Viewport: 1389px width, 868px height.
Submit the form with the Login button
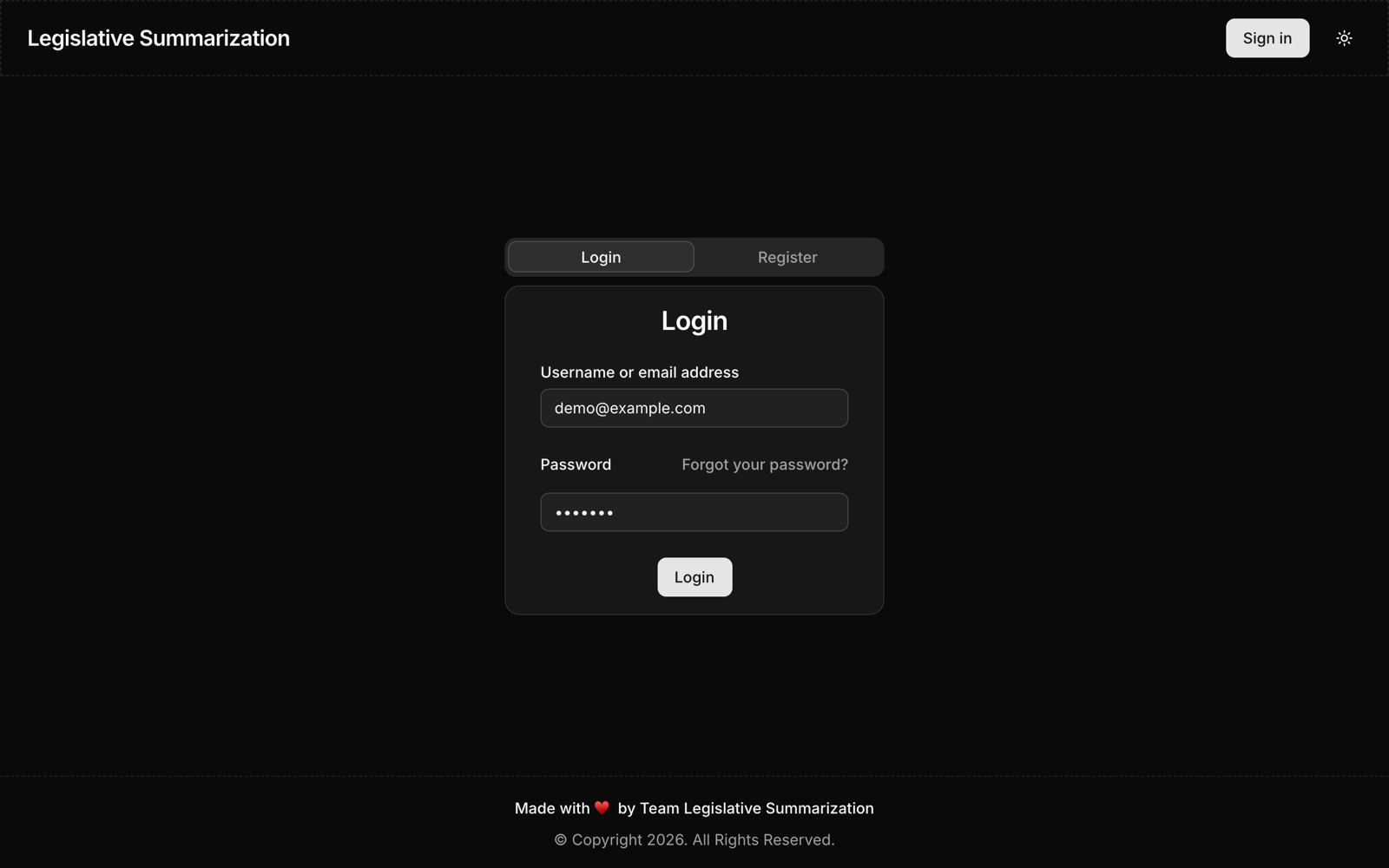coord(694,577)
